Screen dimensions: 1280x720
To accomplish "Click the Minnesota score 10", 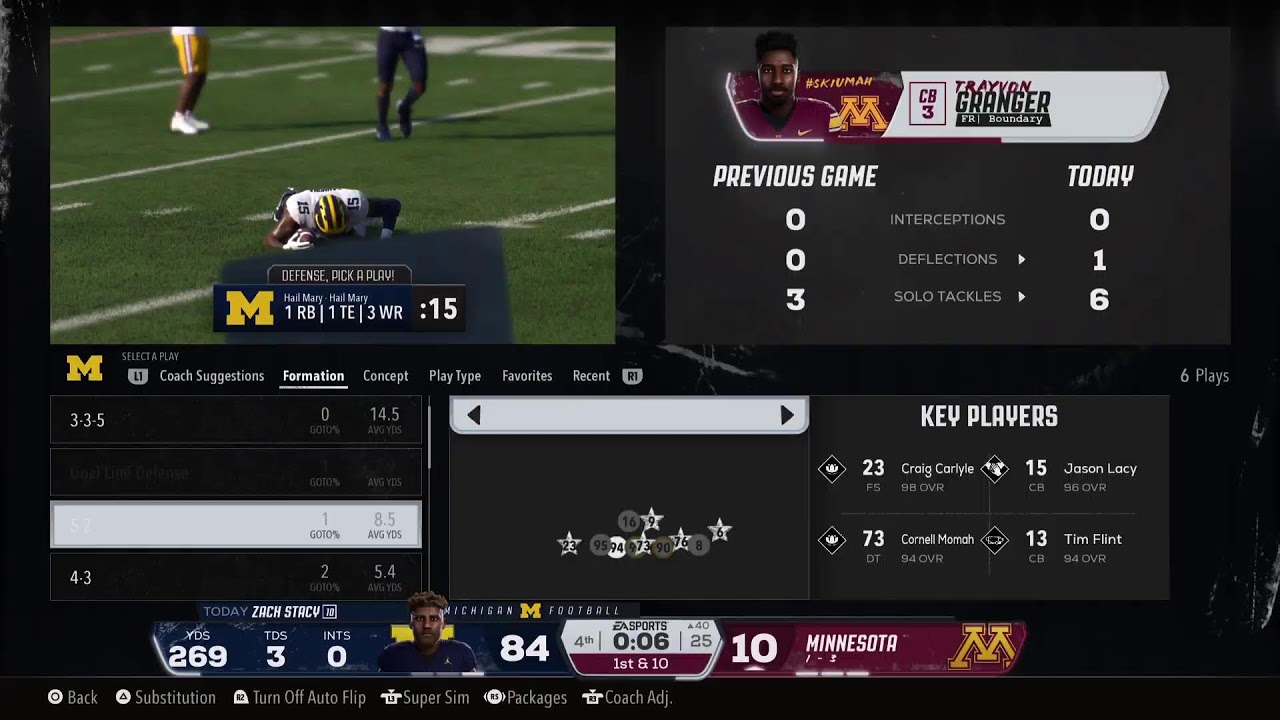I will pyautogui.click(x=754, y=649).
